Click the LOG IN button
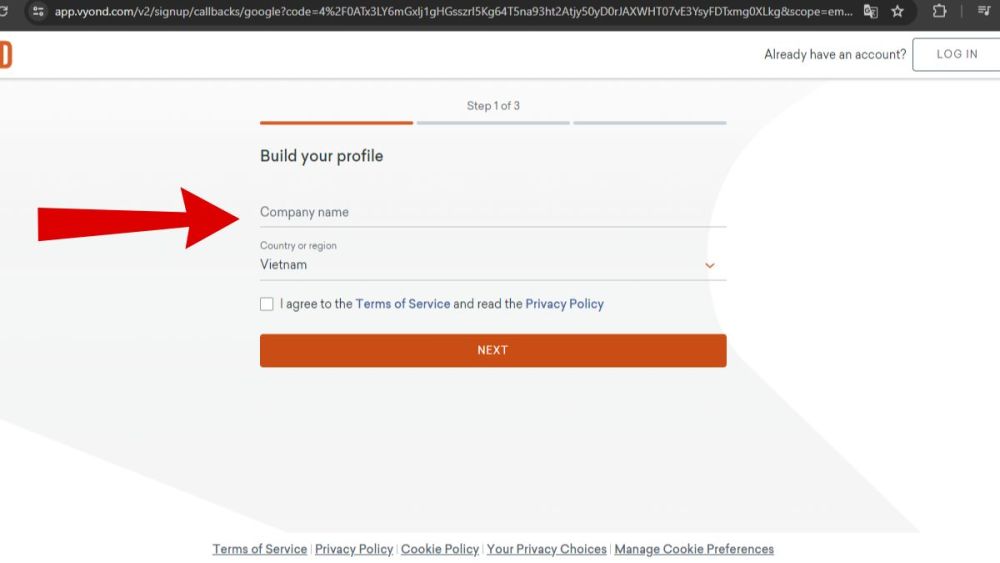 [x=956, y=54]
